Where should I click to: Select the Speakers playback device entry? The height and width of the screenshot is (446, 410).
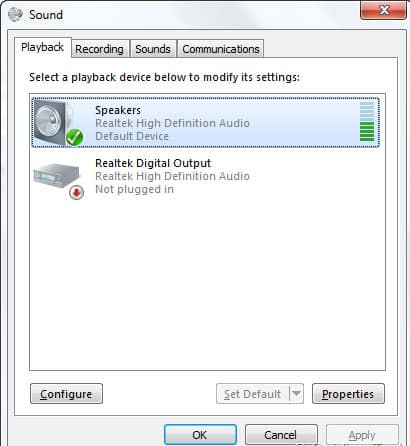[x=206, y=123]
